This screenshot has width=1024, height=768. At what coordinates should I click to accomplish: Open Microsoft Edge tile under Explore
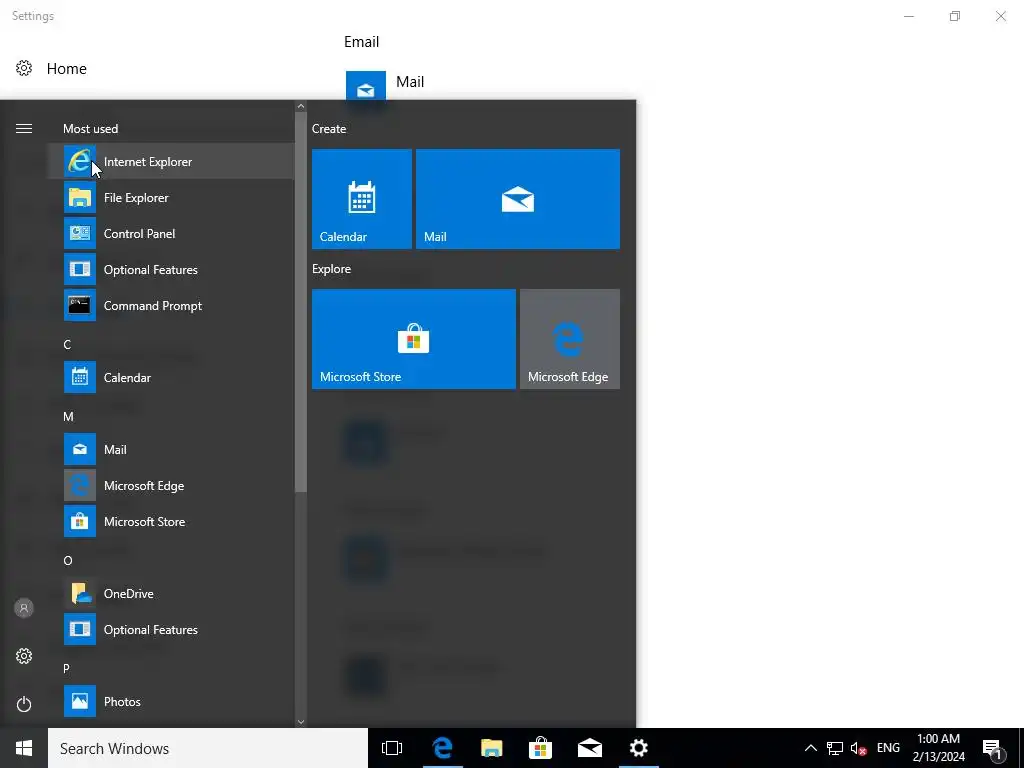(569, 339)
